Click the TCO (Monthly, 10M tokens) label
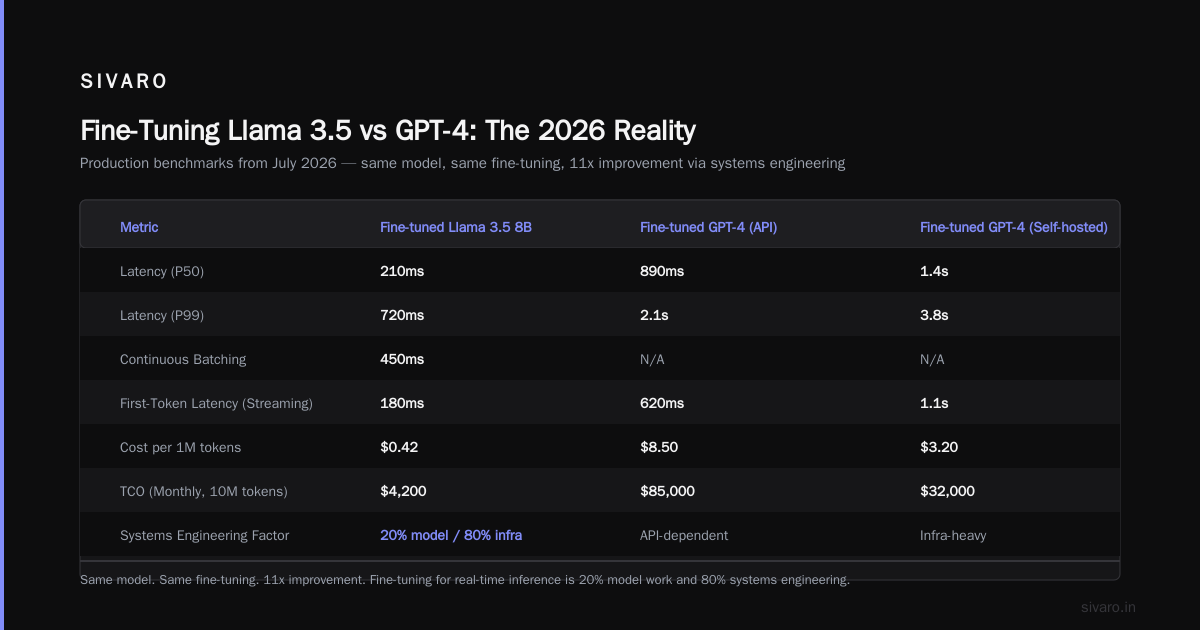Image resolution: width=1200 pixels, height=630 pixels. point(204,491)
